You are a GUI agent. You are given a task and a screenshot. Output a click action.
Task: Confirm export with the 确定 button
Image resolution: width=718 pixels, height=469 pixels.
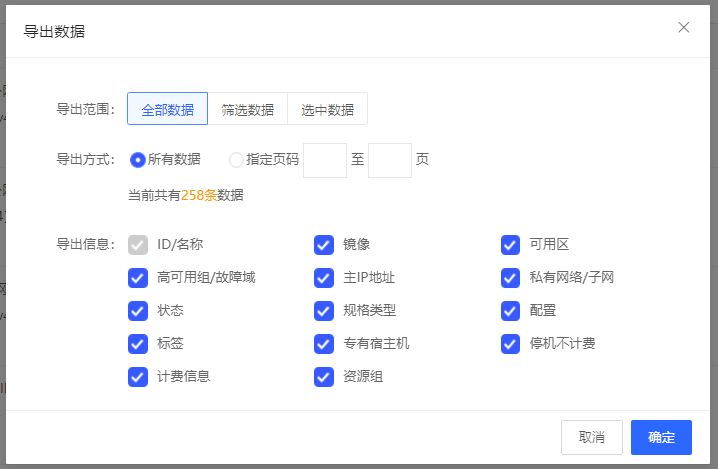(x=661, y=437)
